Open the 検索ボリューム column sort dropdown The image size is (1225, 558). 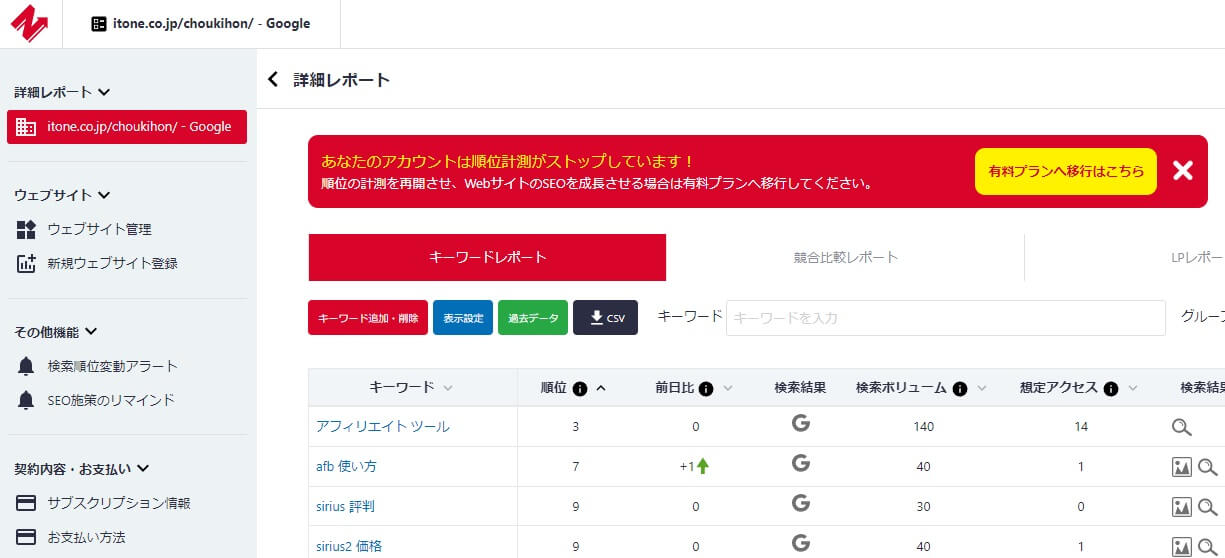click(982, 388)
